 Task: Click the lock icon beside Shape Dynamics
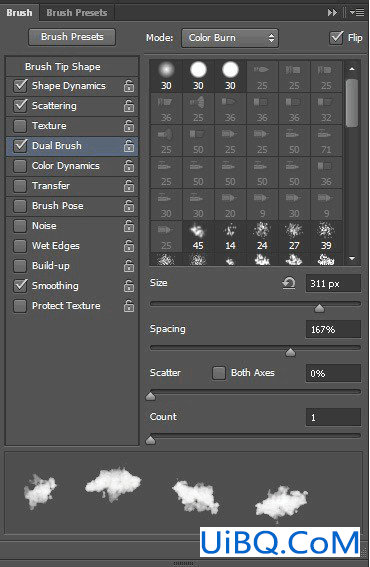pyautogui.click(x=129, y=86)
